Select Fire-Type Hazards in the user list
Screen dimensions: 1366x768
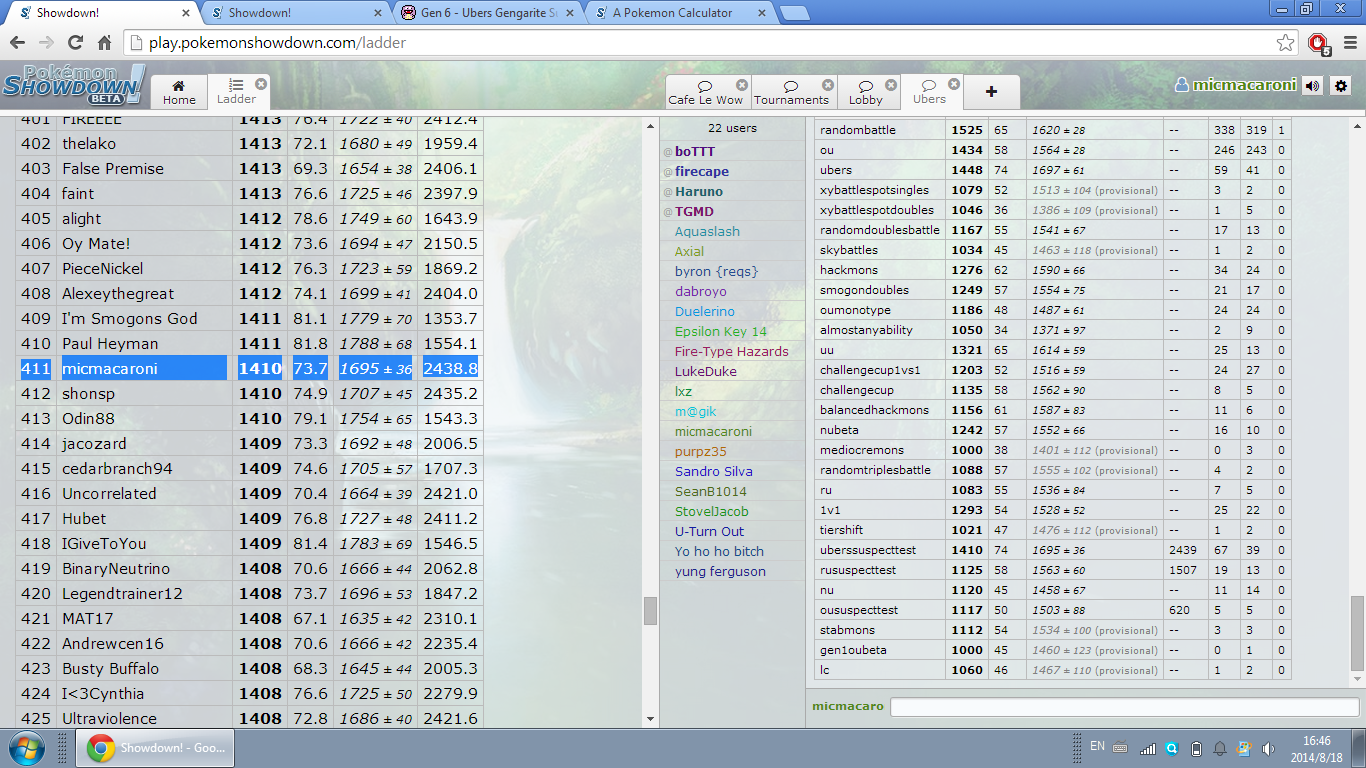pos(732,352)
